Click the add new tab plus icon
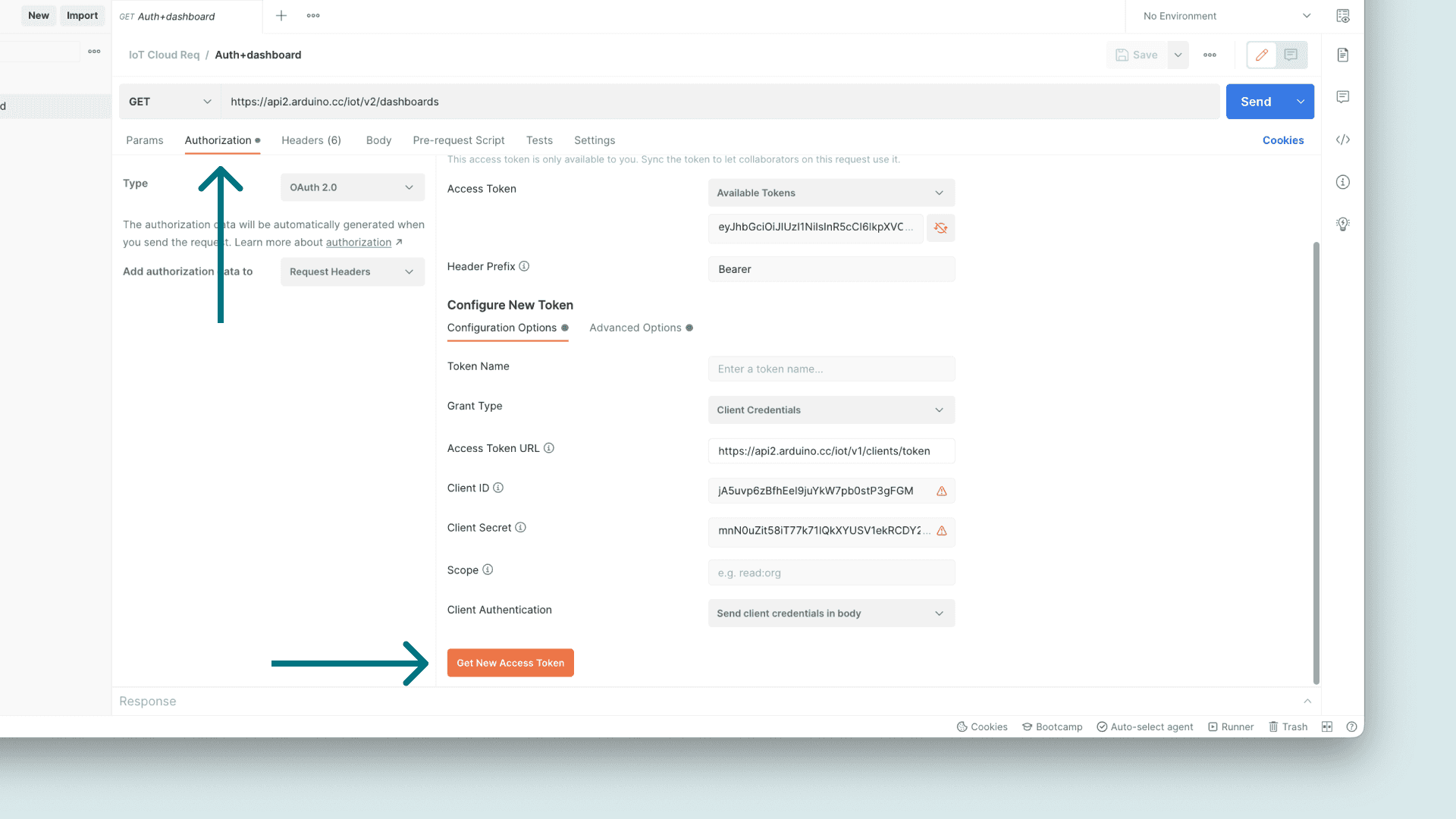This screenshot has width=1456, height=819. (281, 16)
